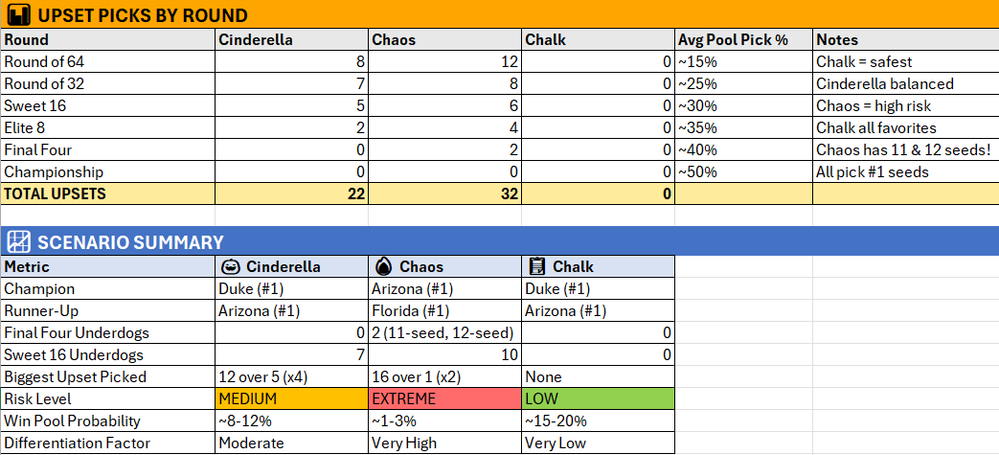This screenshot has height=455, width=999.
Task: Click the grid chart icon beside Scenario Summary
Action: tap(20, 242)
